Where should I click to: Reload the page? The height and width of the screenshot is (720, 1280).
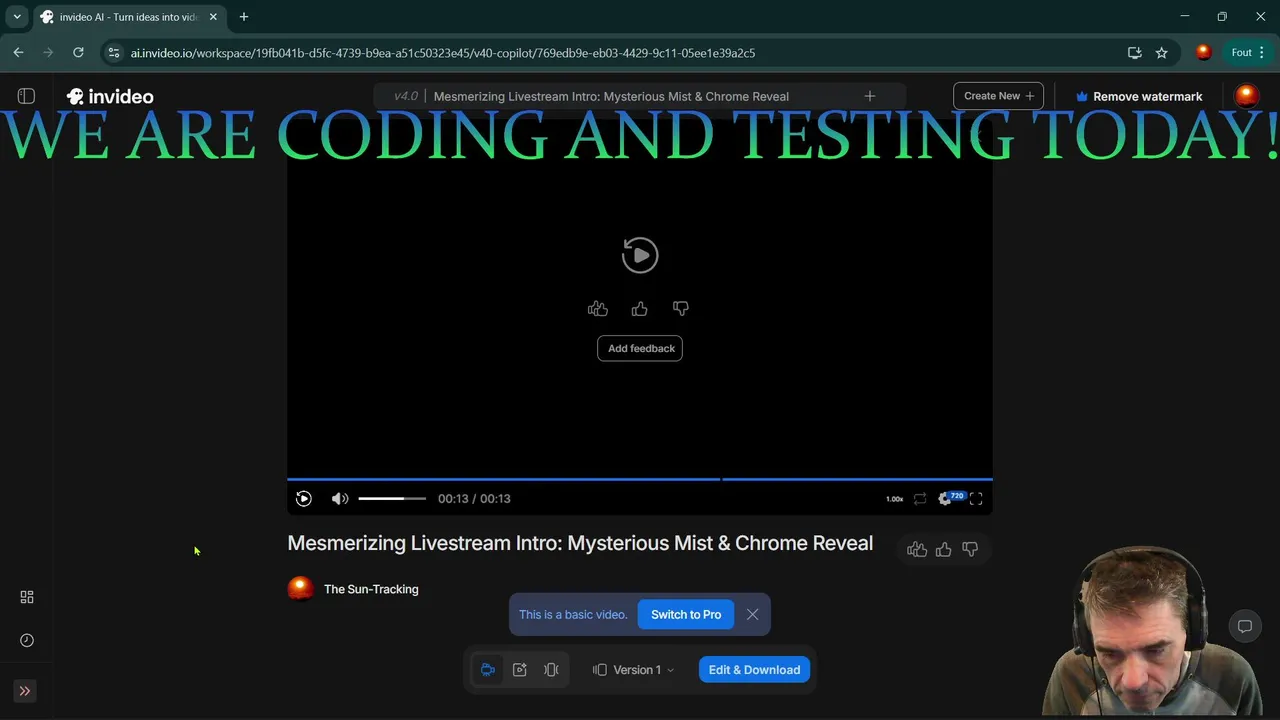pyautogui.click(x=78, y=53)
